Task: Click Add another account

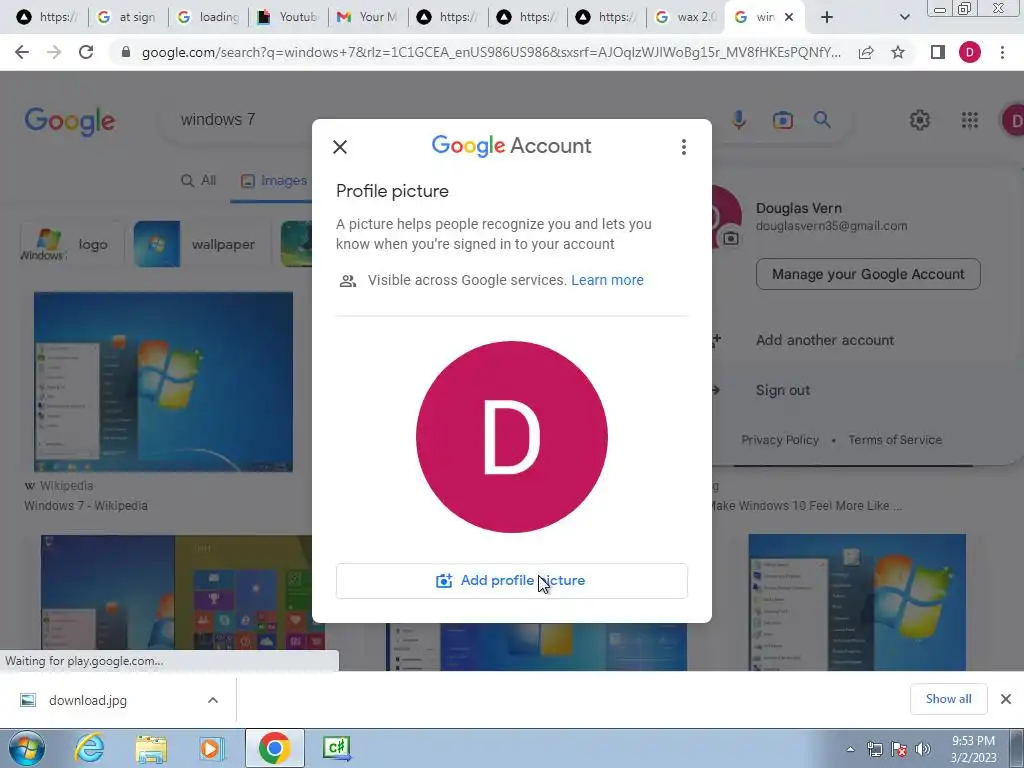Action: click(825, 340)
